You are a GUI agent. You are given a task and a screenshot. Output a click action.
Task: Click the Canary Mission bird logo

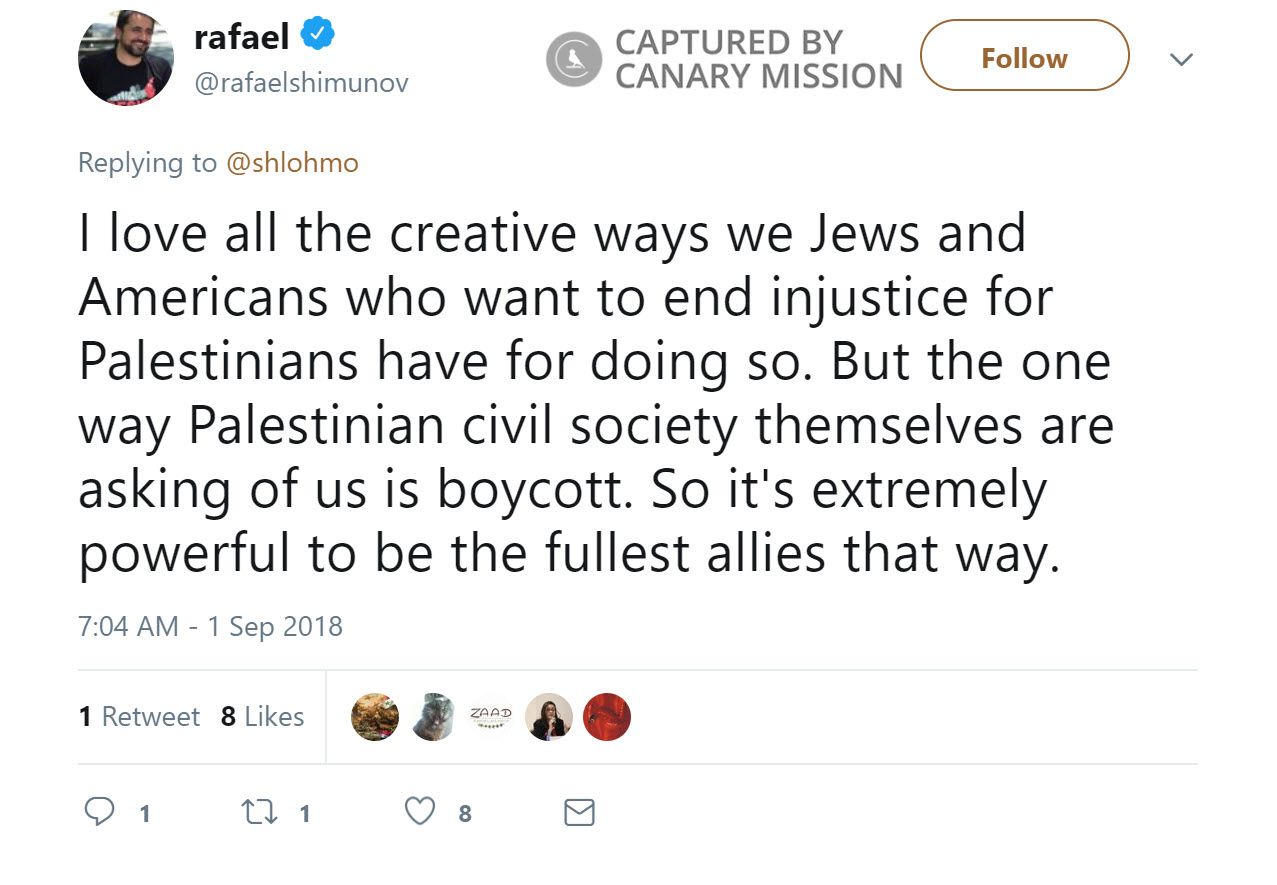point(573,58)
